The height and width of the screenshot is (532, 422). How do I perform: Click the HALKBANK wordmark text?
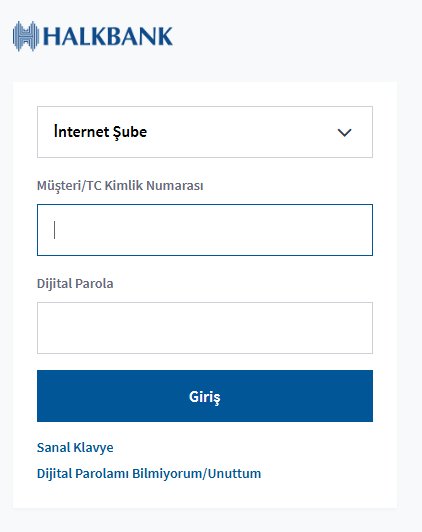pos(108,36)
